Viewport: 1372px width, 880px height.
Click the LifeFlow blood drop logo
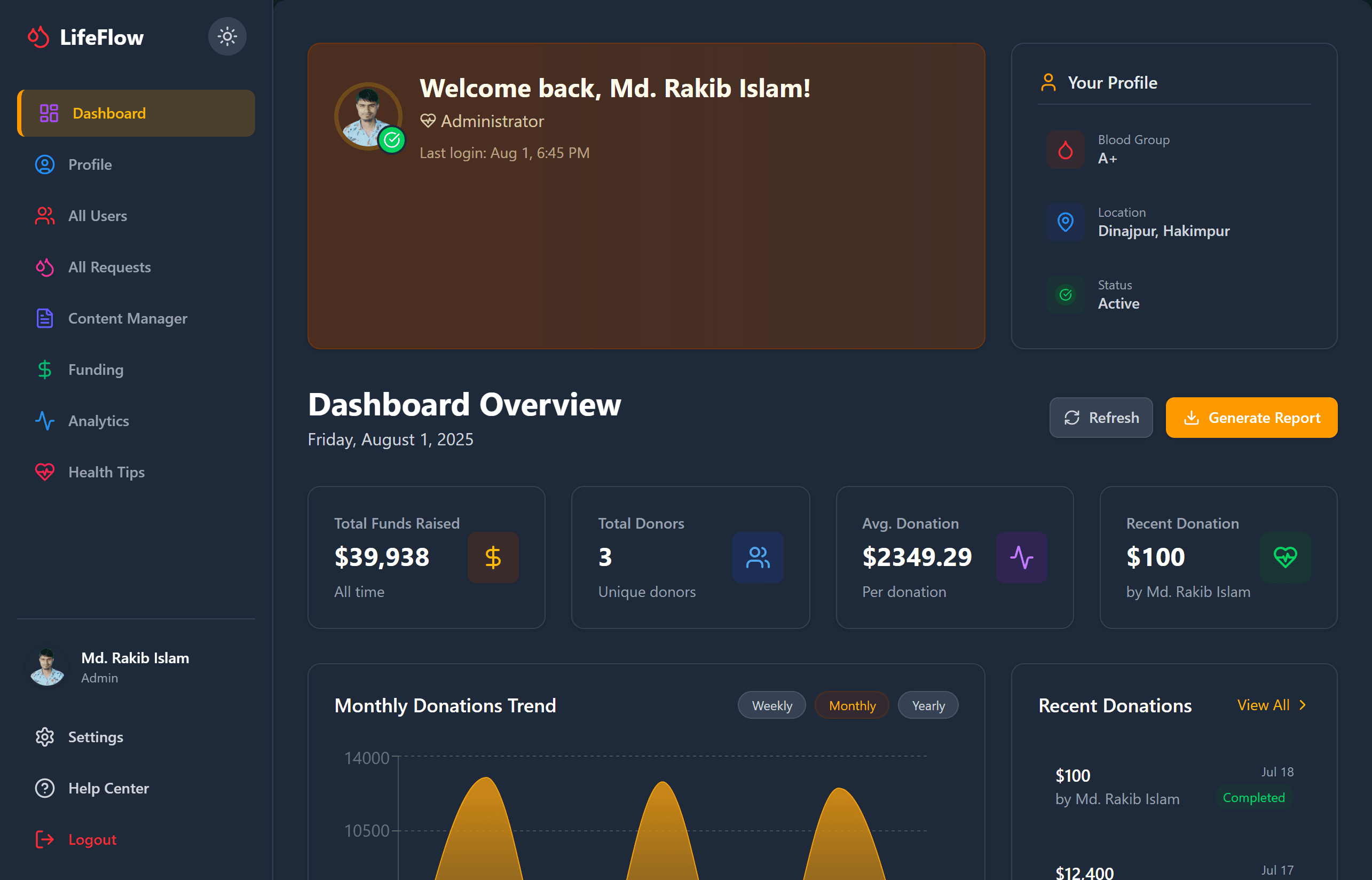(x=39, y=37)
